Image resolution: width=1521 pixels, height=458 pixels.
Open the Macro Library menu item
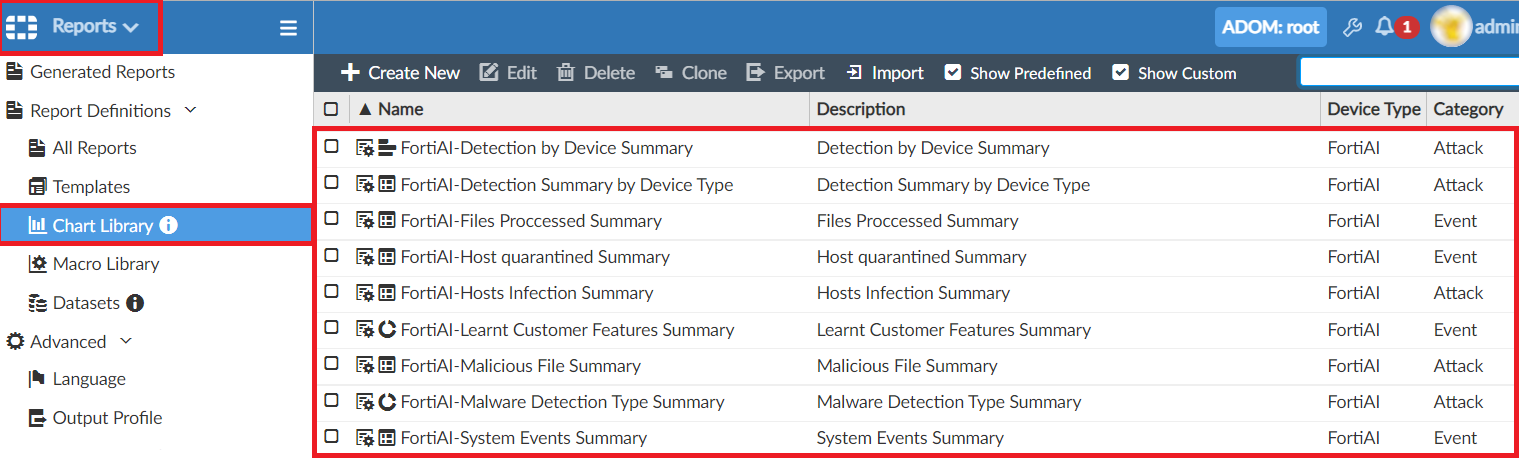105,264
